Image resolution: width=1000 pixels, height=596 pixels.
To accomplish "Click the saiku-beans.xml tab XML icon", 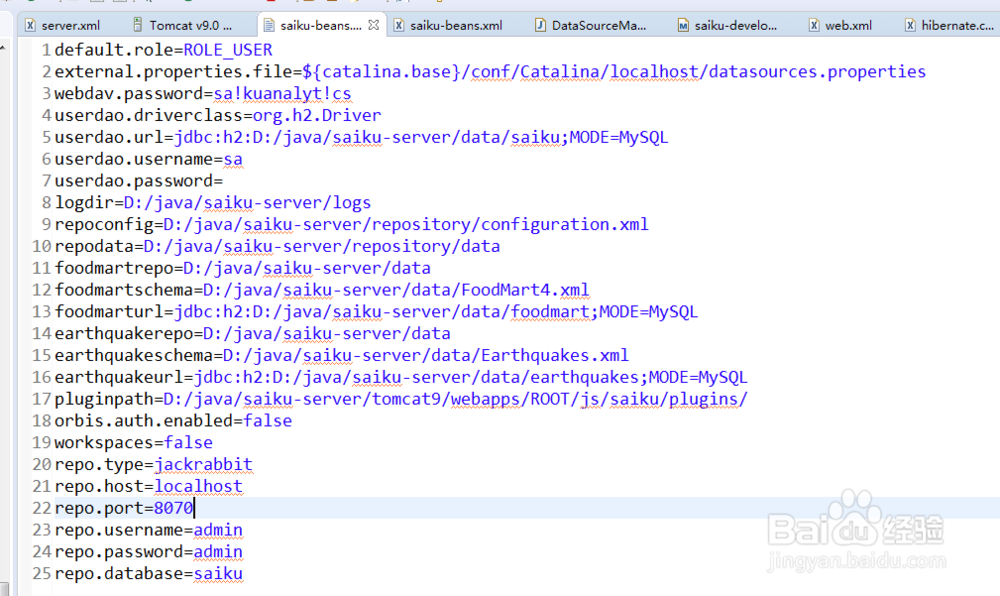I will tap(399, 25).
